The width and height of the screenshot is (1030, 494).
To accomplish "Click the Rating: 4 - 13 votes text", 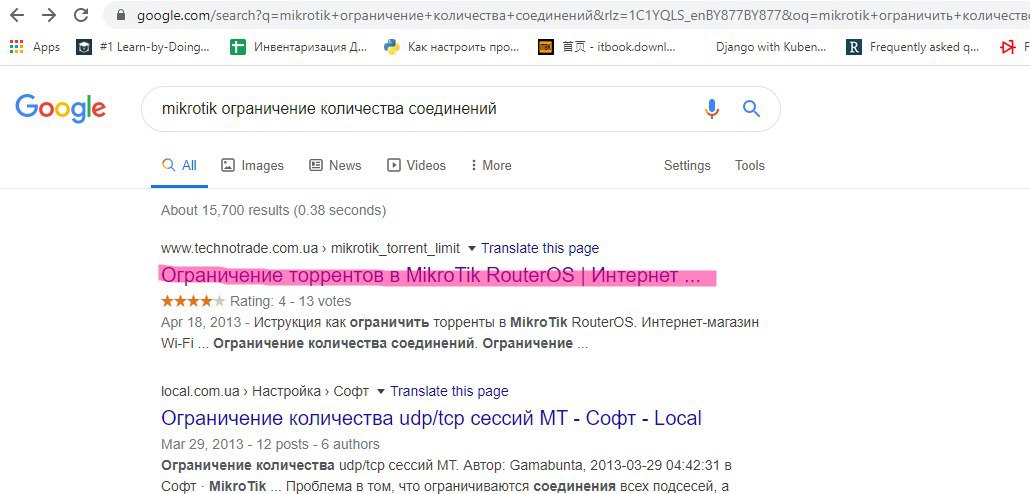I will pyautogui.click(x=290, y=302).
